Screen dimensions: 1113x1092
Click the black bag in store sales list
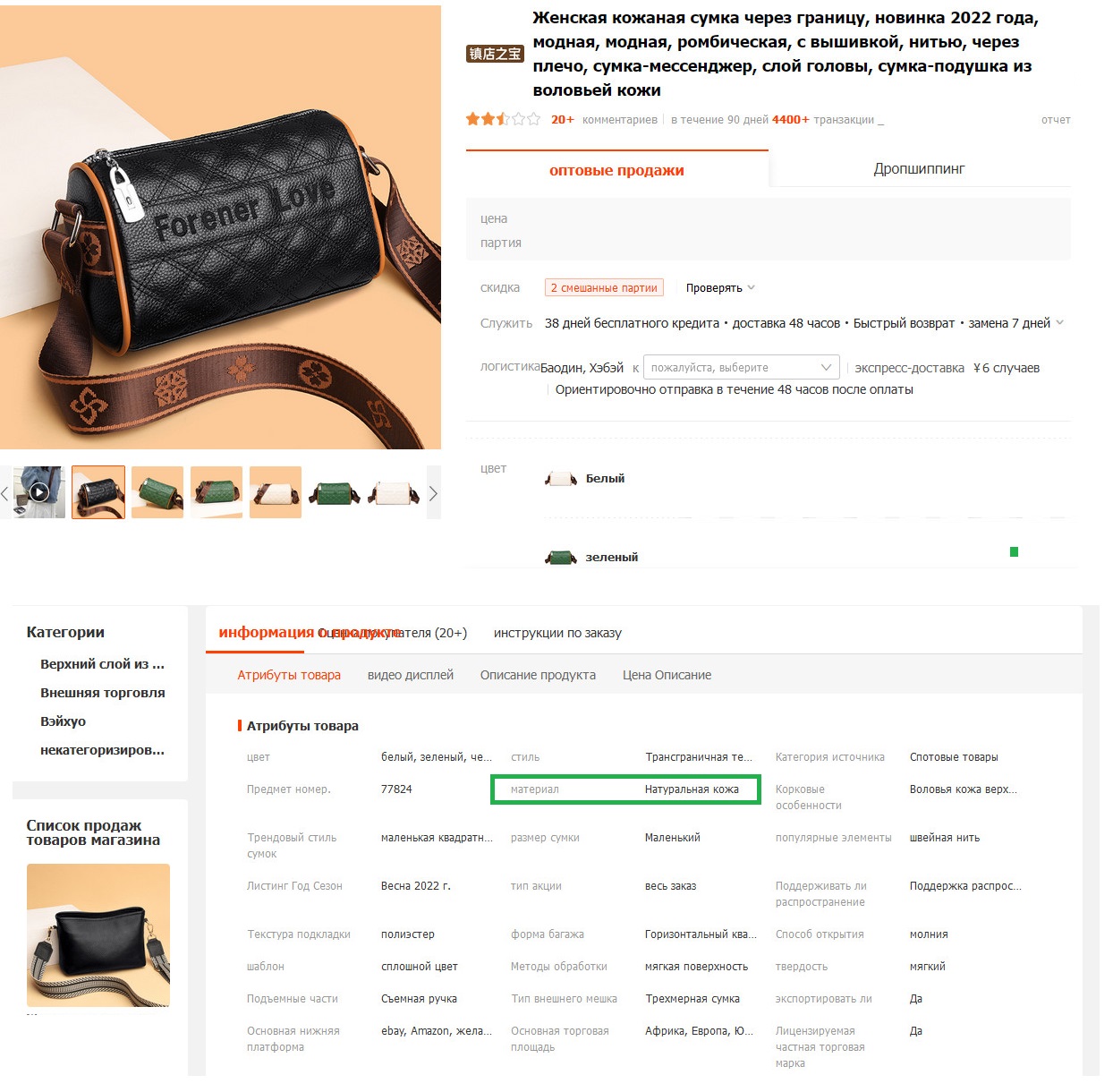(x=98, y=935)
